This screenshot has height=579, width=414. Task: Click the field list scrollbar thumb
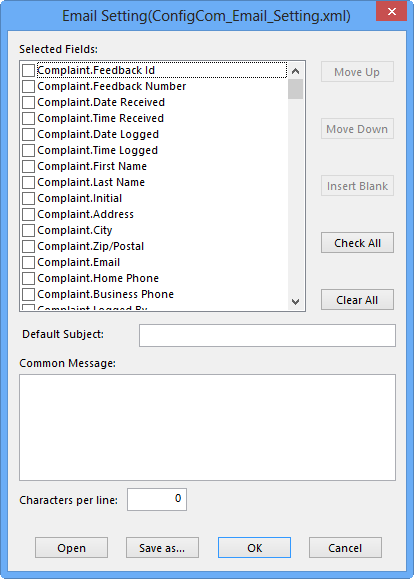pyautogui.click(x=295, y=89)
